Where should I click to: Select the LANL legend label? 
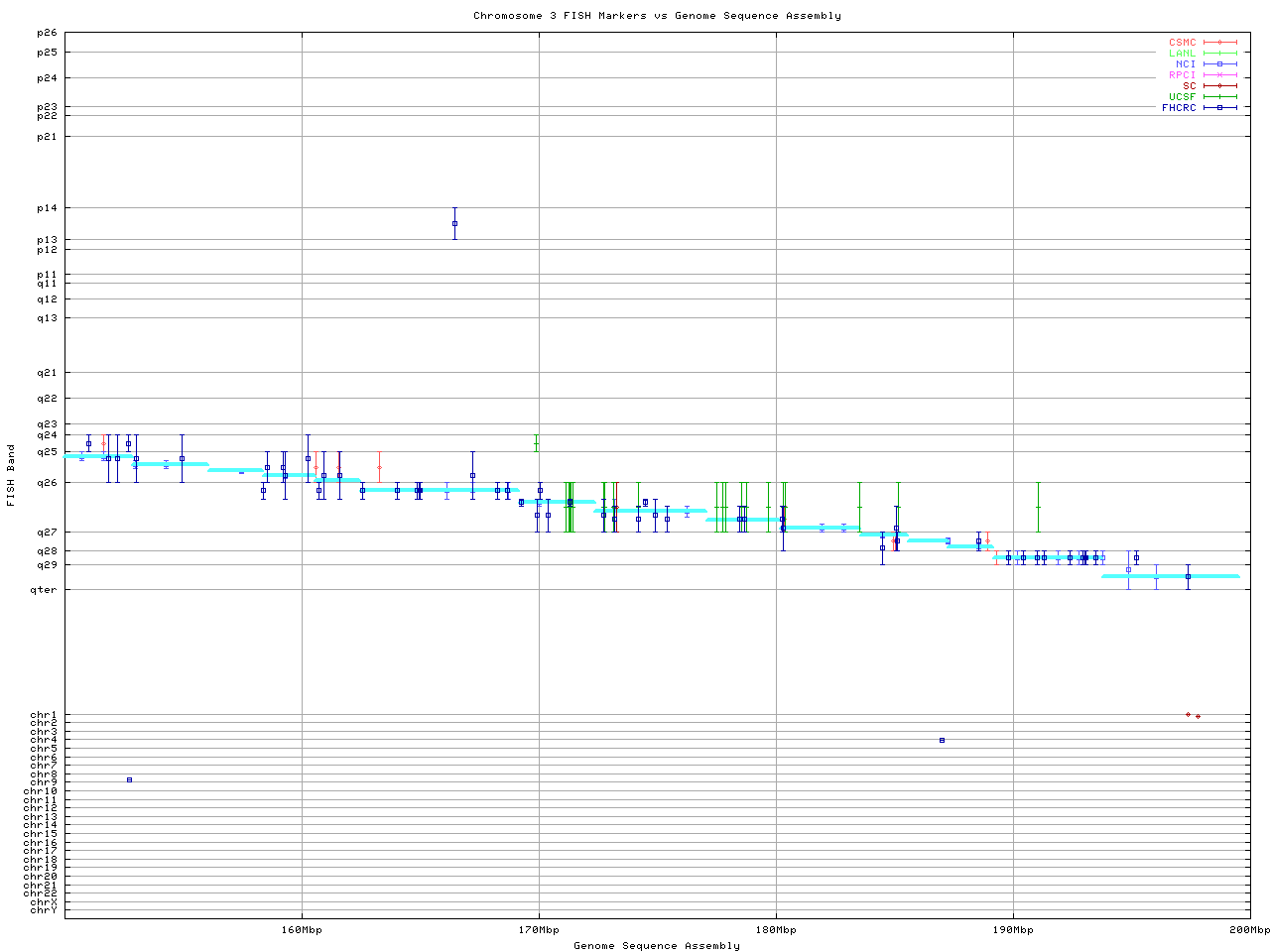click(1182, 54)
